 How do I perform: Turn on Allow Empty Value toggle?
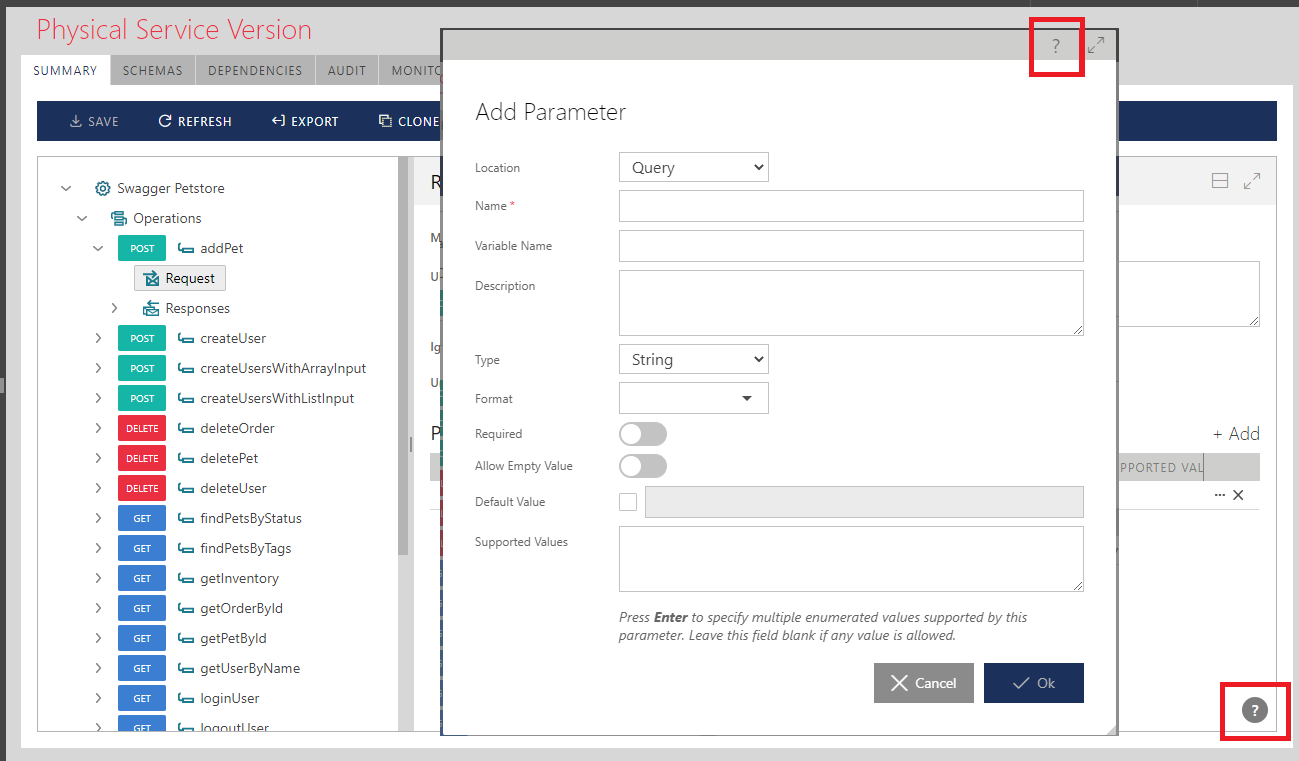pos(642,466)
